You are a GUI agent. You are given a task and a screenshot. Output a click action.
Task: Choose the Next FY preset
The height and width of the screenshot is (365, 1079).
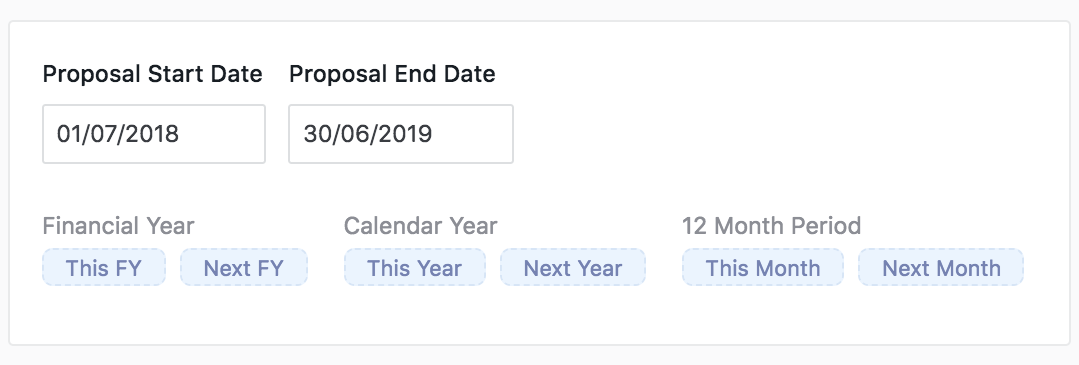coord(244,267)
